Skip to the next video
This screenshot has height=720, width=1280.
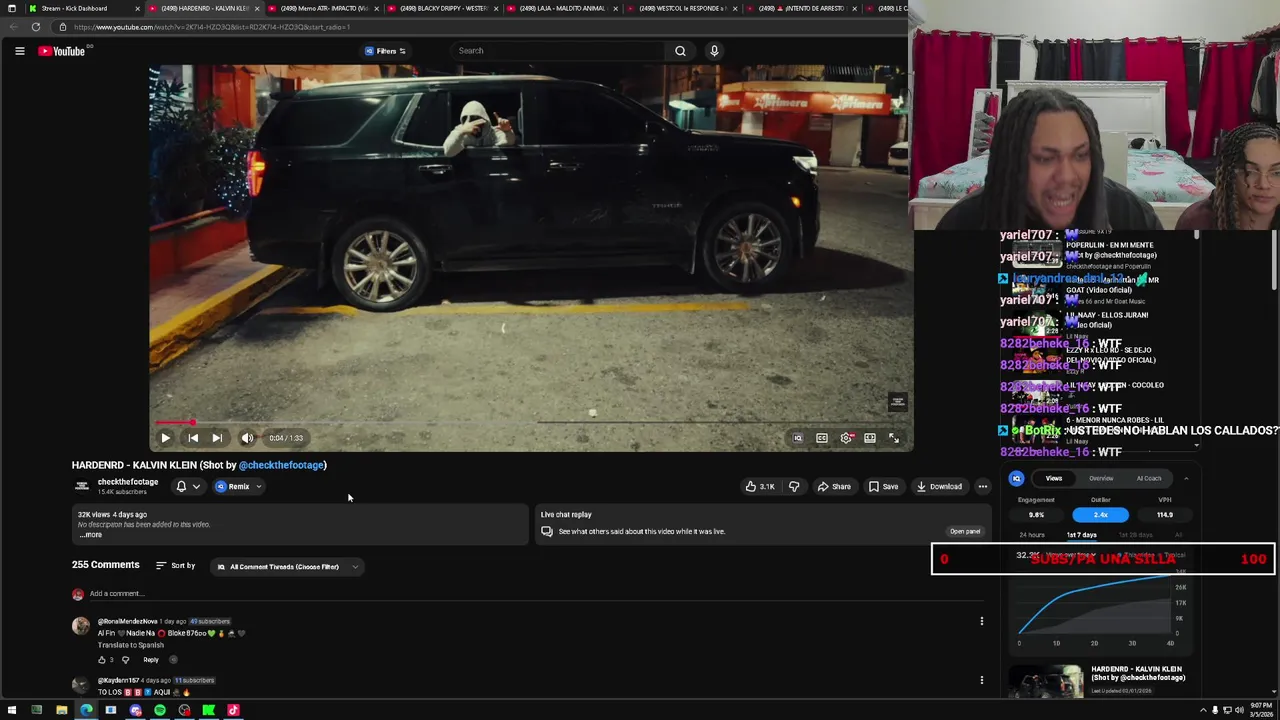pyautogui.click(x=217, y=438)
